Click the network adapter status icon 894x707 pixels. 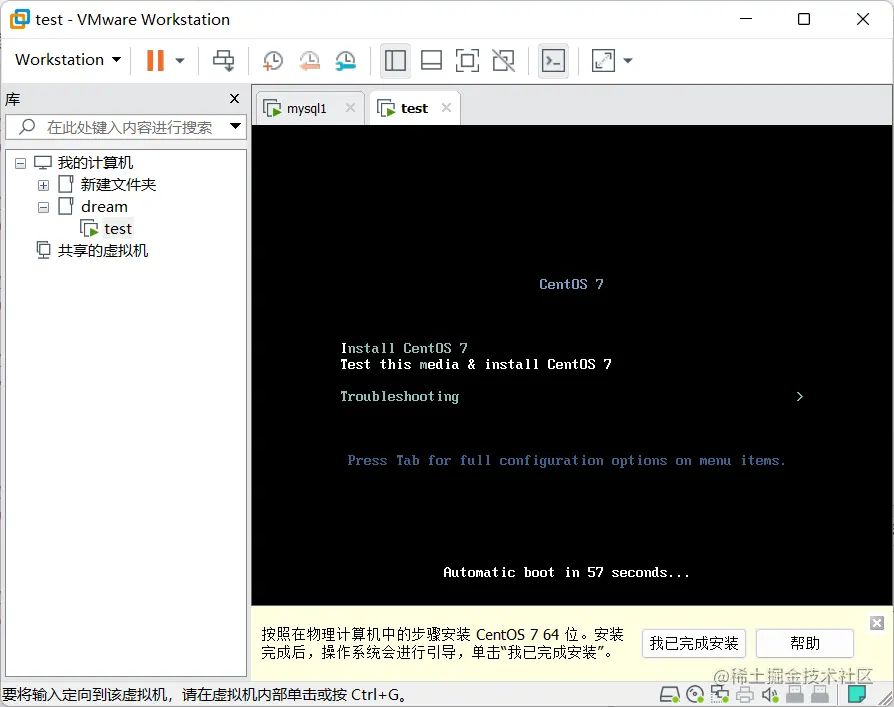point(720,694)
